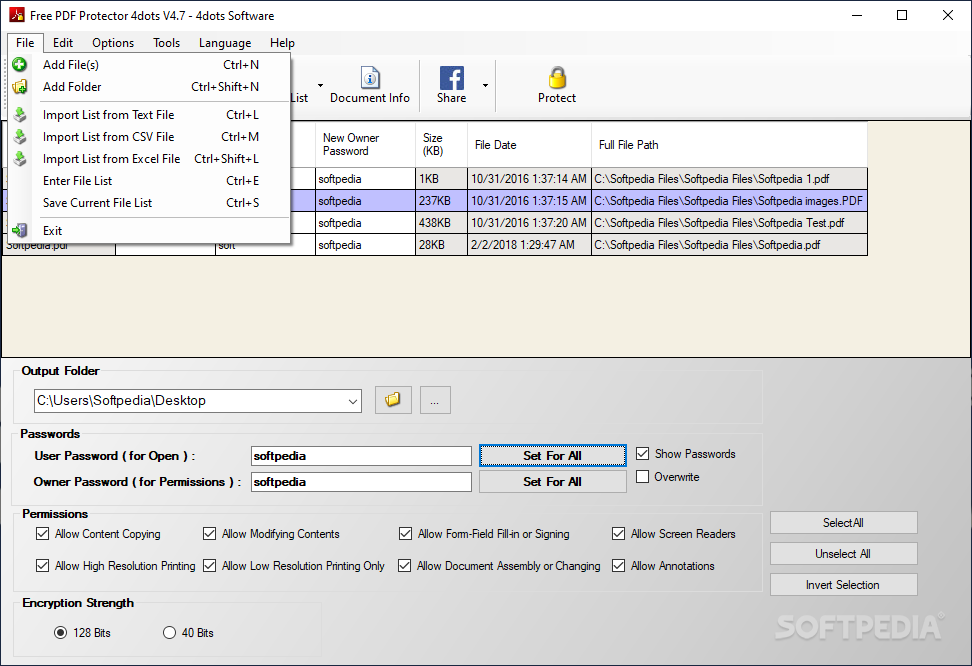Open the Language menu
The width and height of the screenshot is (972, 666).
(x=225, y=43)
